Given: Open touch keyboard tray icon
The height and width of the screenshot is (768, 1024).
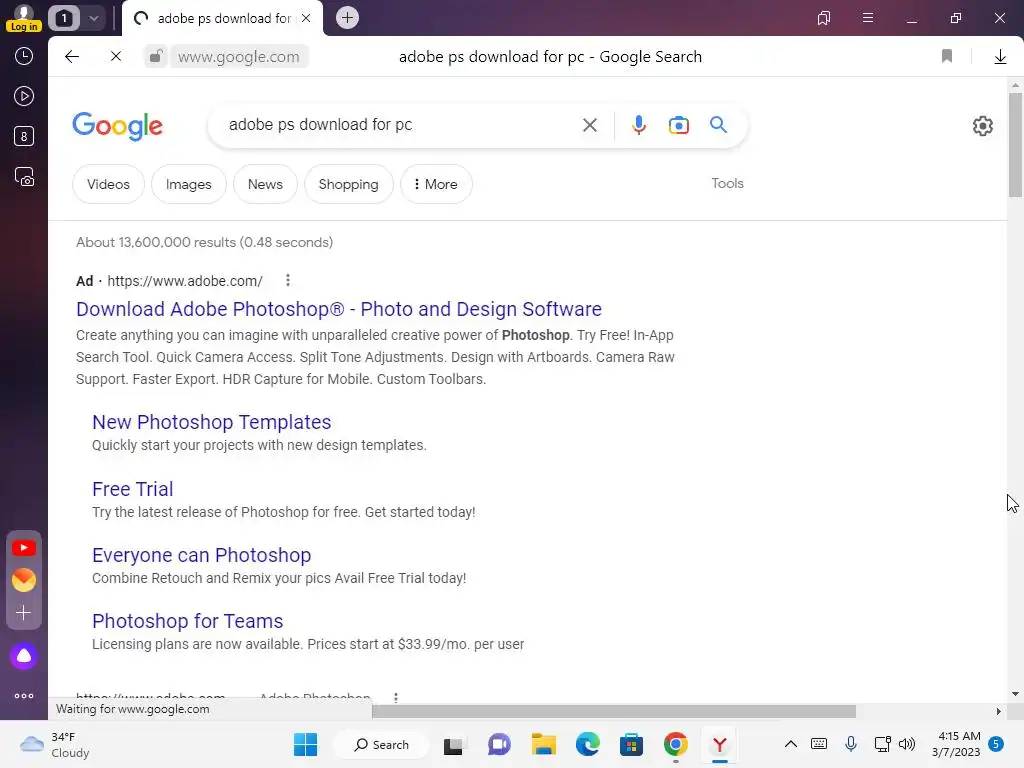Looking at the screenshot, I should [819, 744].
